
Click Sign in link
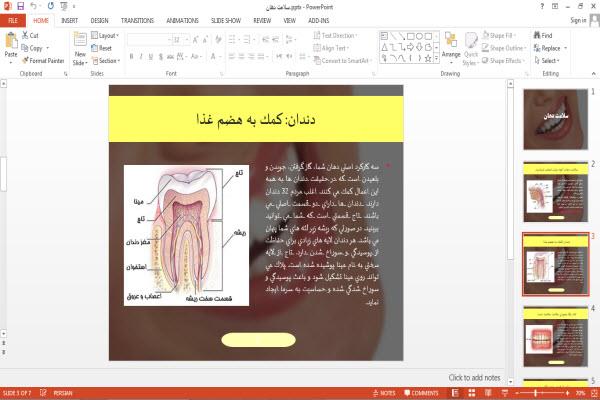[578, 20]
